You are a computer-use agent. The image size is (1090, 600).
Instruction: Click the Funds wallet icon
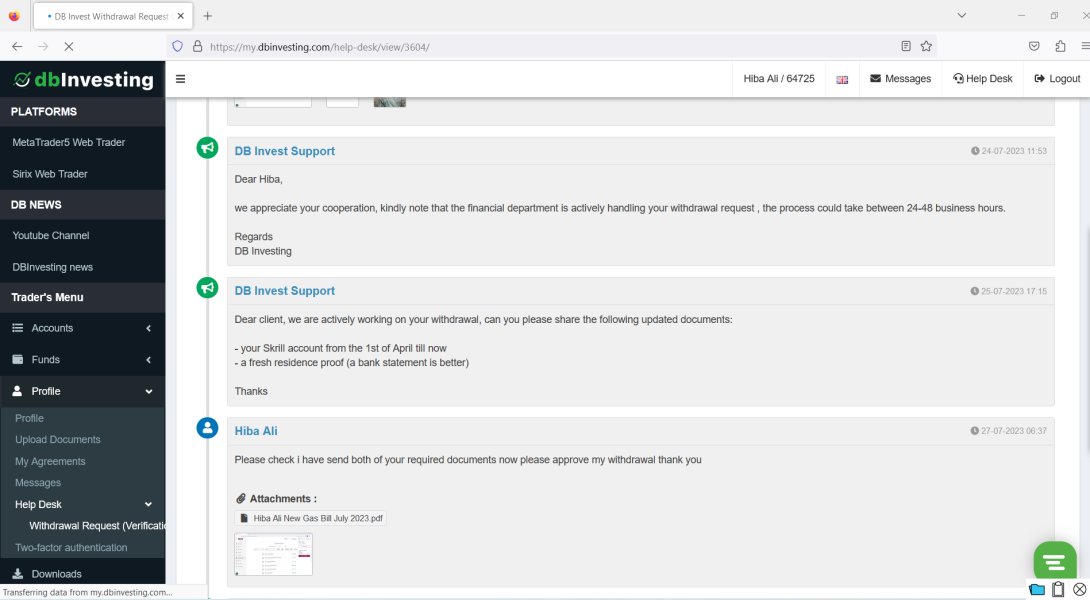coord(18,359)
